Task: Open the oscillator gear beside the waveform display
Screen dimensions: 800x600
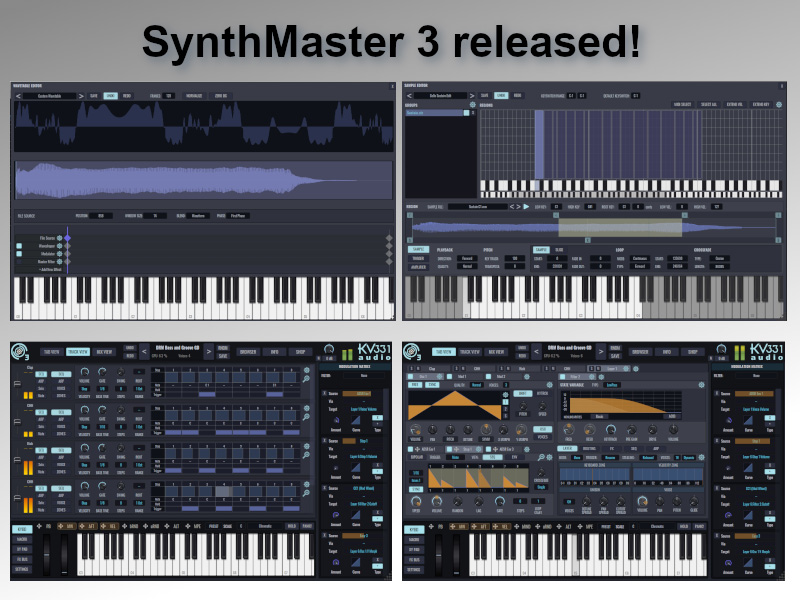Action: click(505, 394)
